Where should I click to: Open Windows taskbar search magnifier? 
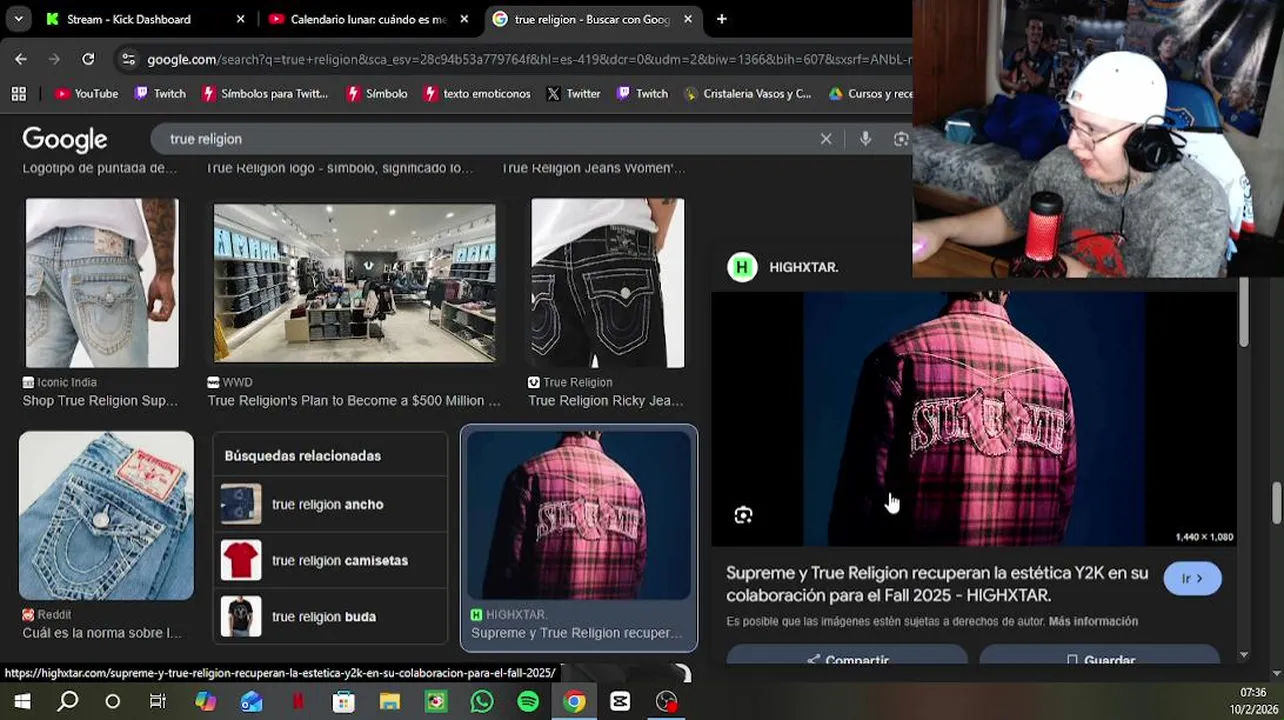(x=68, y=702)
